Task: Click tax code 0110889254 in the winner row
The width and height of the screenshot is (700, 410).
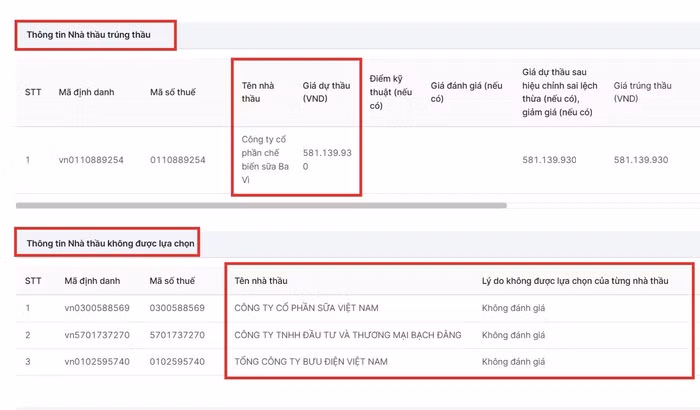Action: [177, 160]
